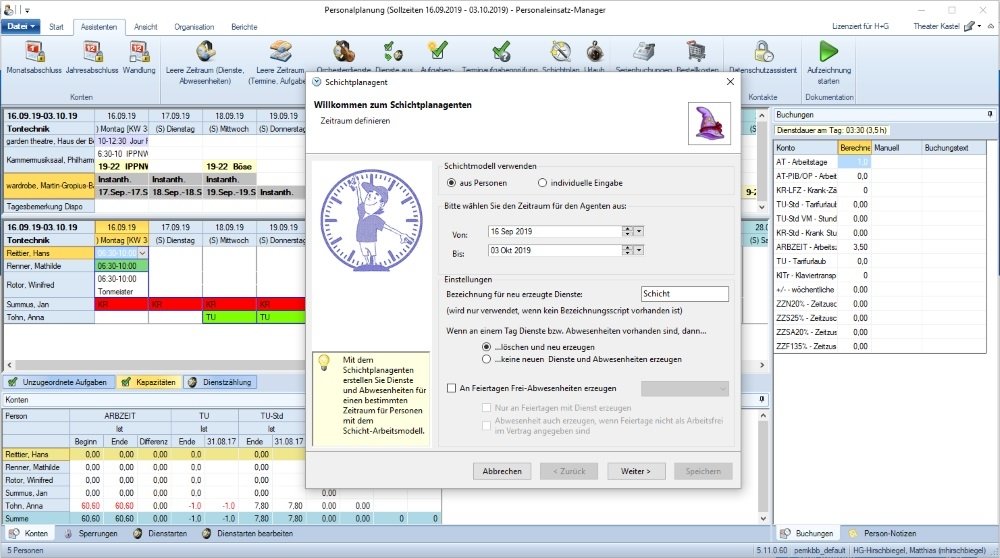Open the Bis date calendar dropdown
Image resolution: width=1000 pixels, height=558 pixels.
tap(638, 251)
